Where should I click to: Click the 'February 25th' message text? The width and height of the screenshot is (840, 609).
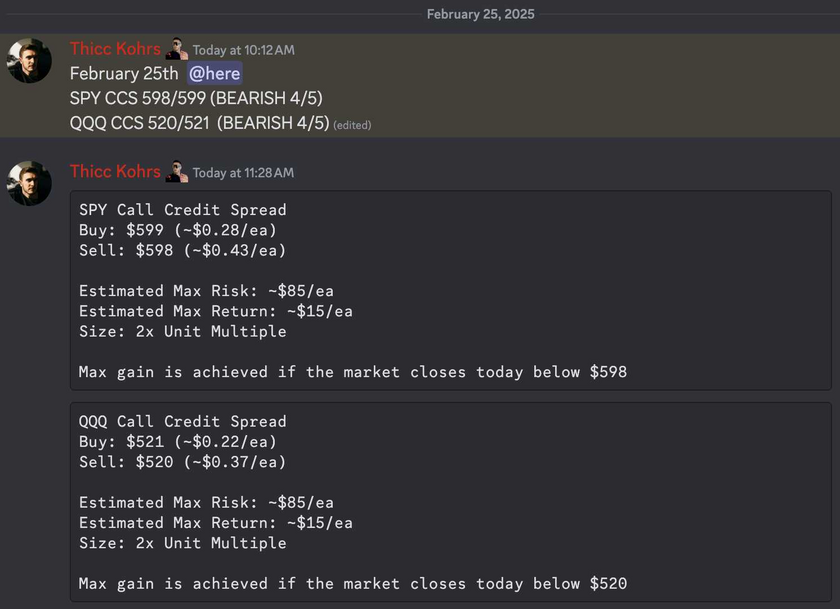click(x=124, y=73)
